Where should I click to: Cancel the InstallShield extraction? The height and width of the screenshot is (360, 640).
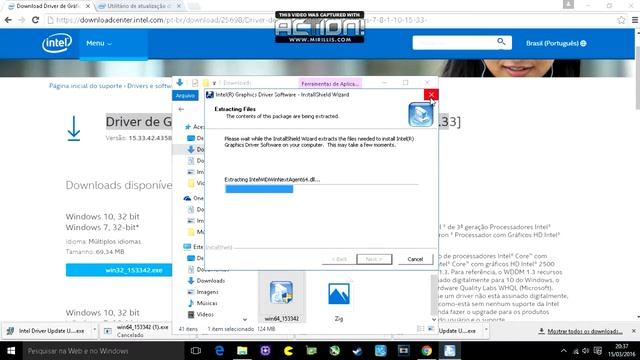(x=415, y=259)
